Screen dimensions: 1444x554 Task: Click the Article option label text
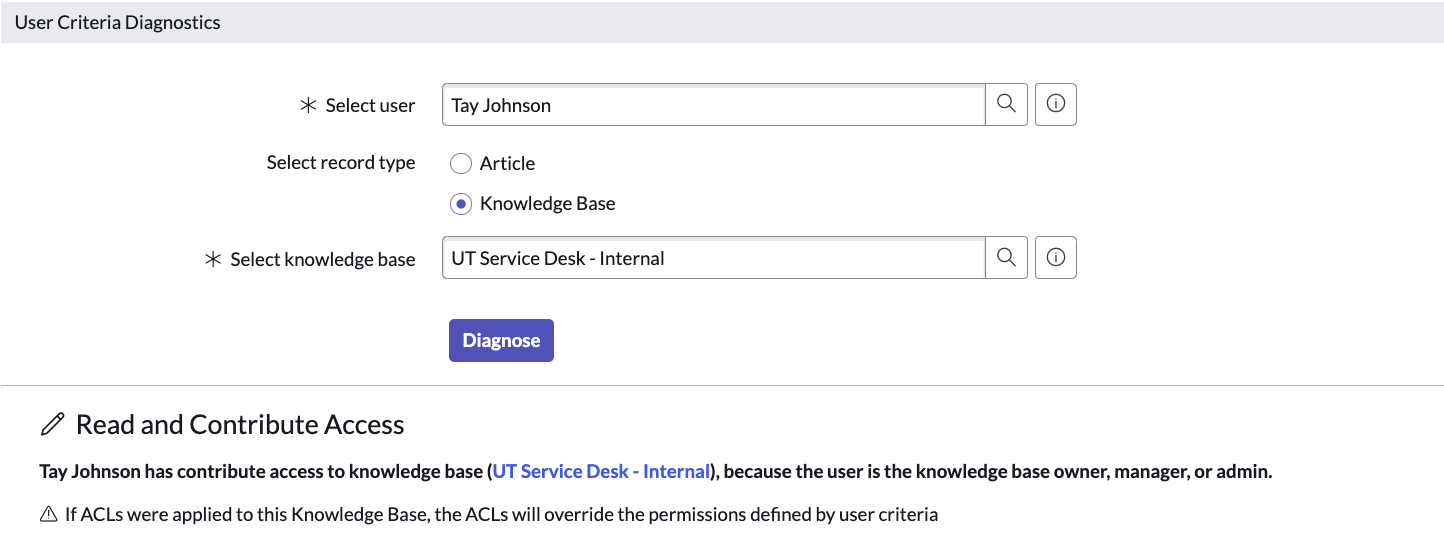(507, 163)
